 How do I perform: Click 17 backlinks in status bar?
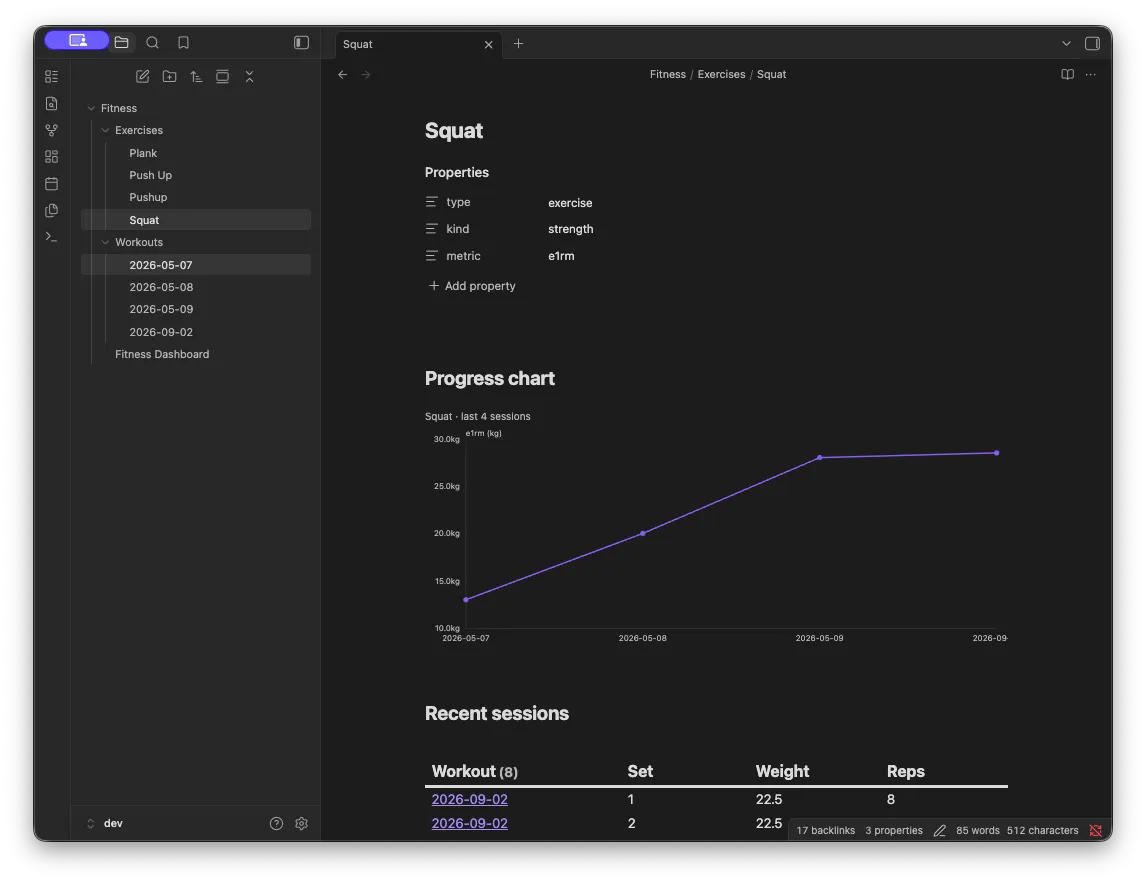pos(825,830)
